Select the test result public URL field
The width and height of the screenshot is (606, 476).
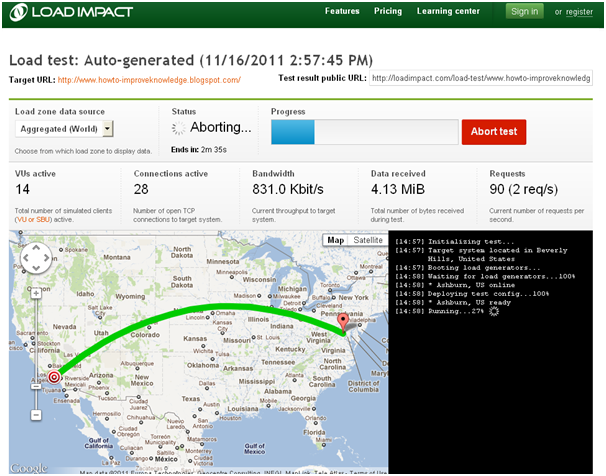point(481,78)
